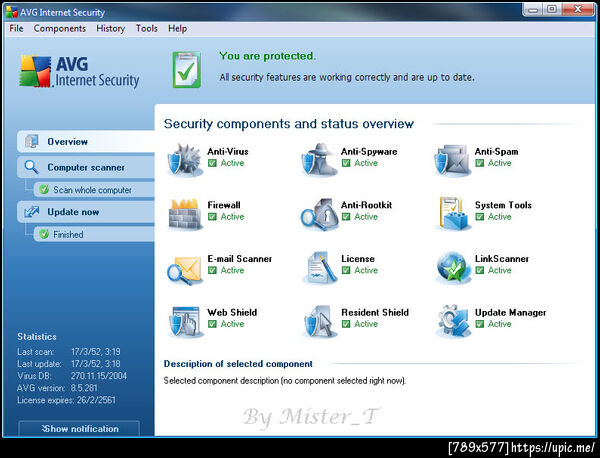Select the Finished update entry
The image size is (600, 458).
coord(94,234)
